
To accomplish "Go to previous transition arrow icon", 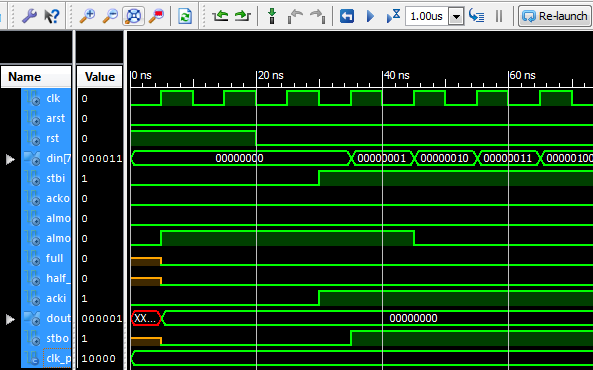I will [220, 16].
